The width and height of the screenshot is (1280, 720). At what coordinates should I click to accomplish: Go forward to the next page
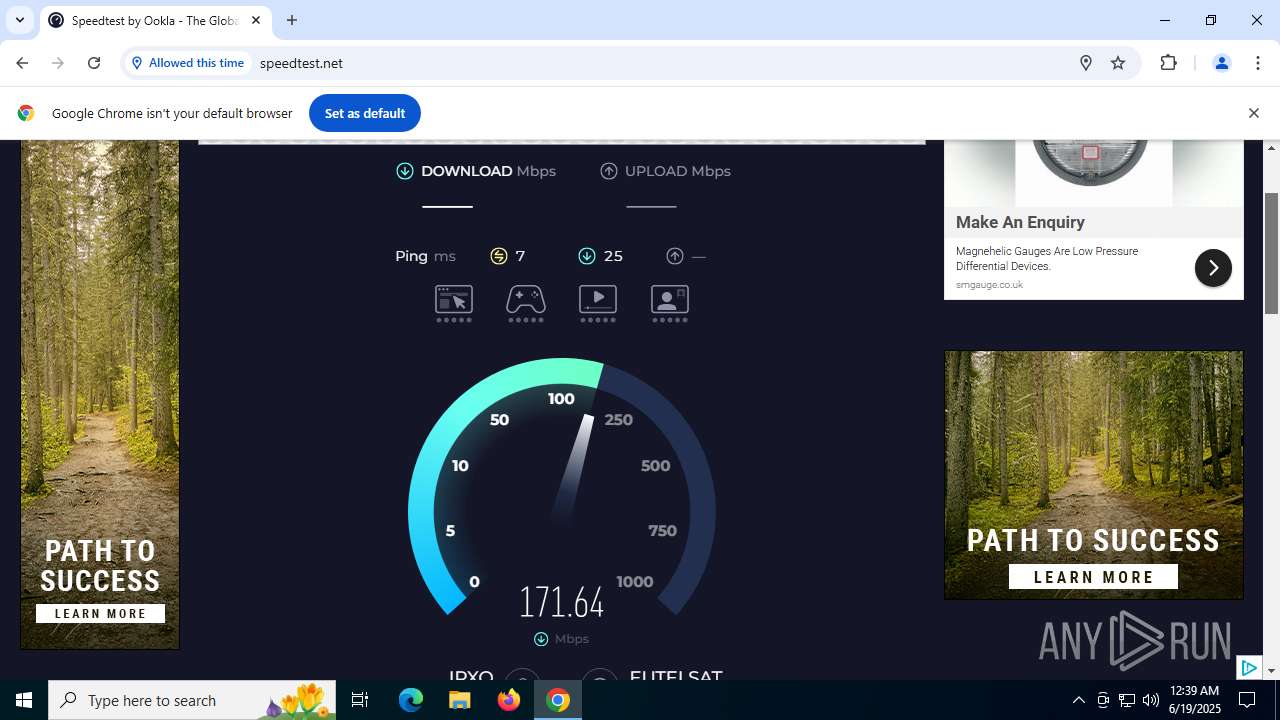(58, 63)
